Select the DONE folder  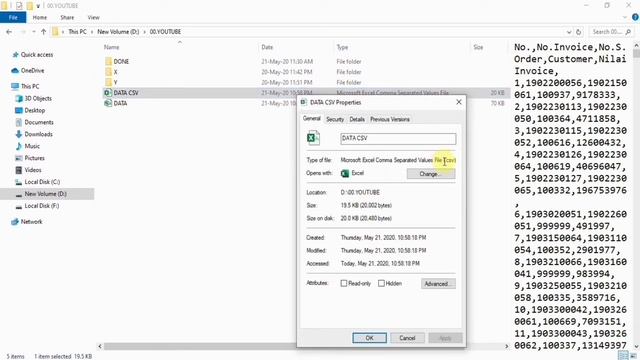pyautogui.click(x=121, y=61)
